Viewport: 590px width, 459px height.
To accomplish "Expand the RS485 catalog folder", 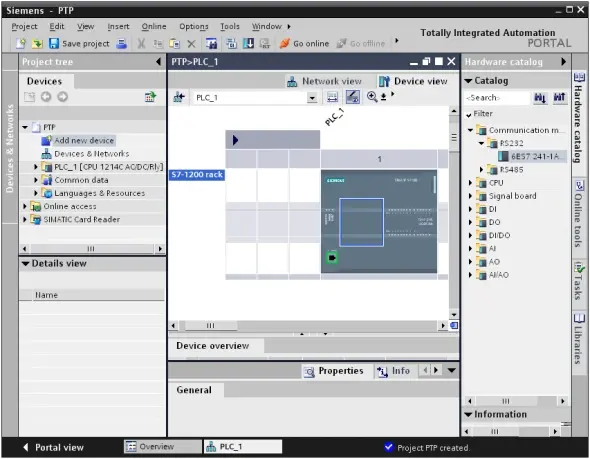I will pyautogui.click(x=481, y=169).
